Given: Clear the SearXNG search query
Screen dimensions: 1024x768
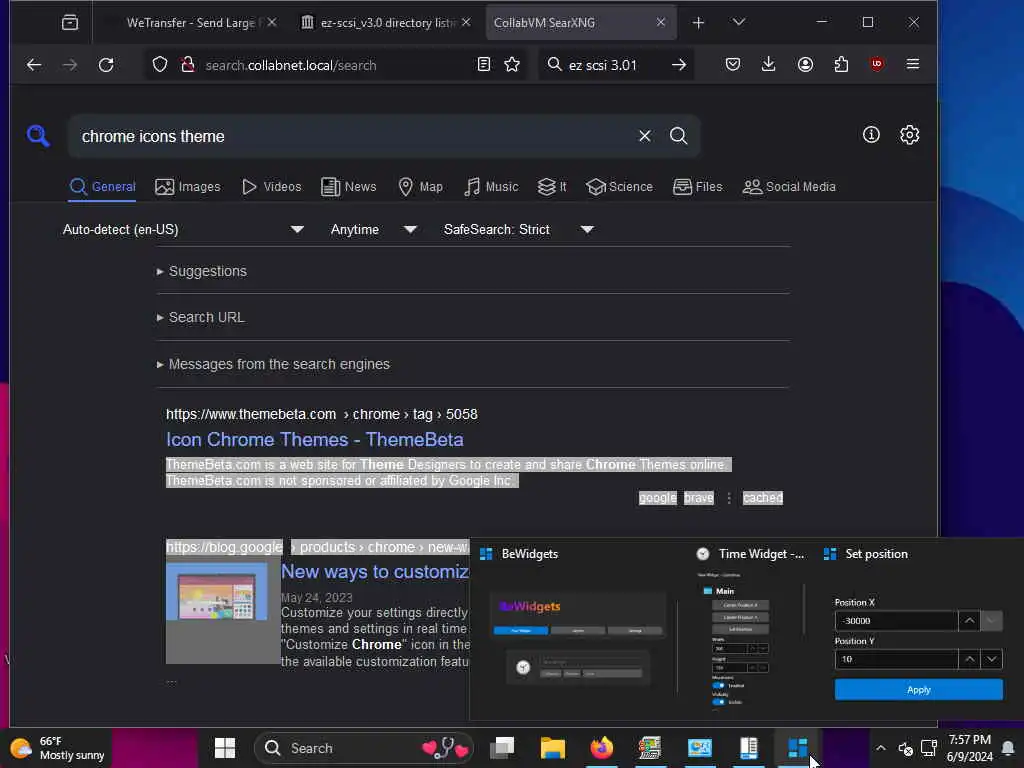Looking at the screenshot, I should click(645, 136).
